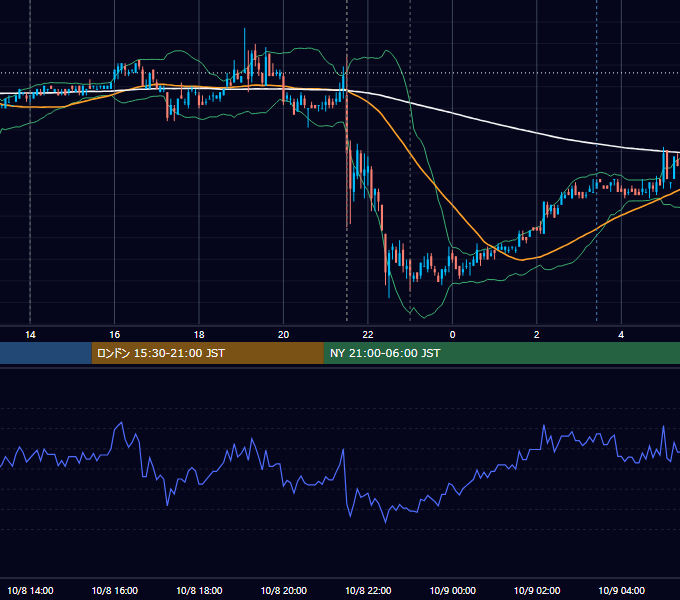The image size is (680, 600).
Task: Click the 2 hour axis label
Action: (536, 335)
